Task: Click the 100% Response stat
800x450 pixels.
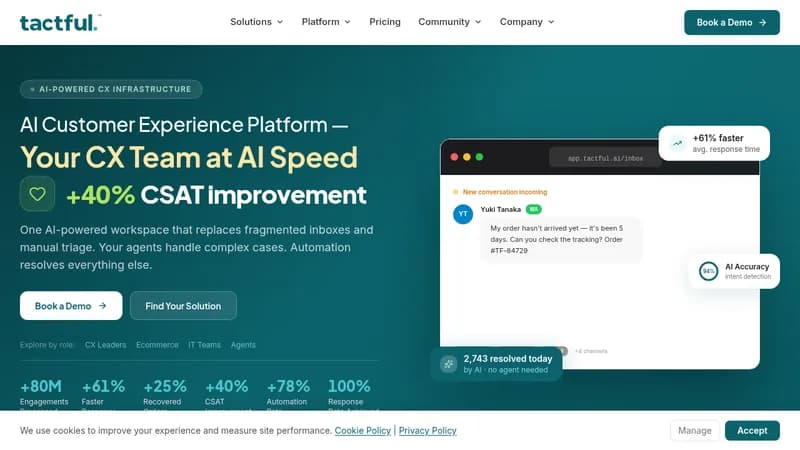Action: click(x=352, y=394)
